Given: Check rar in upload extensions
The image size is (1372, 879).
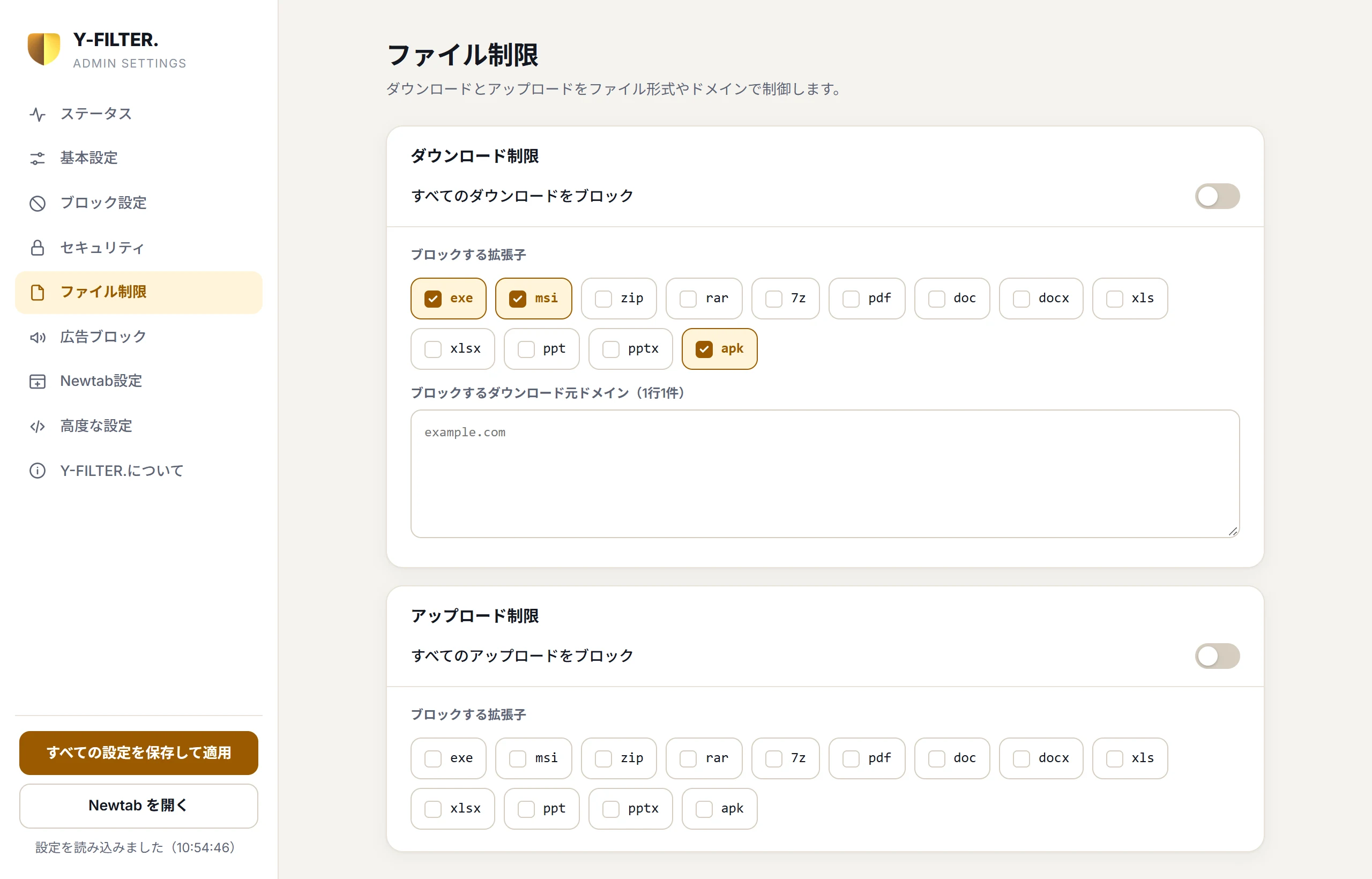Looking at the screenshot, I should click(704, 758).
